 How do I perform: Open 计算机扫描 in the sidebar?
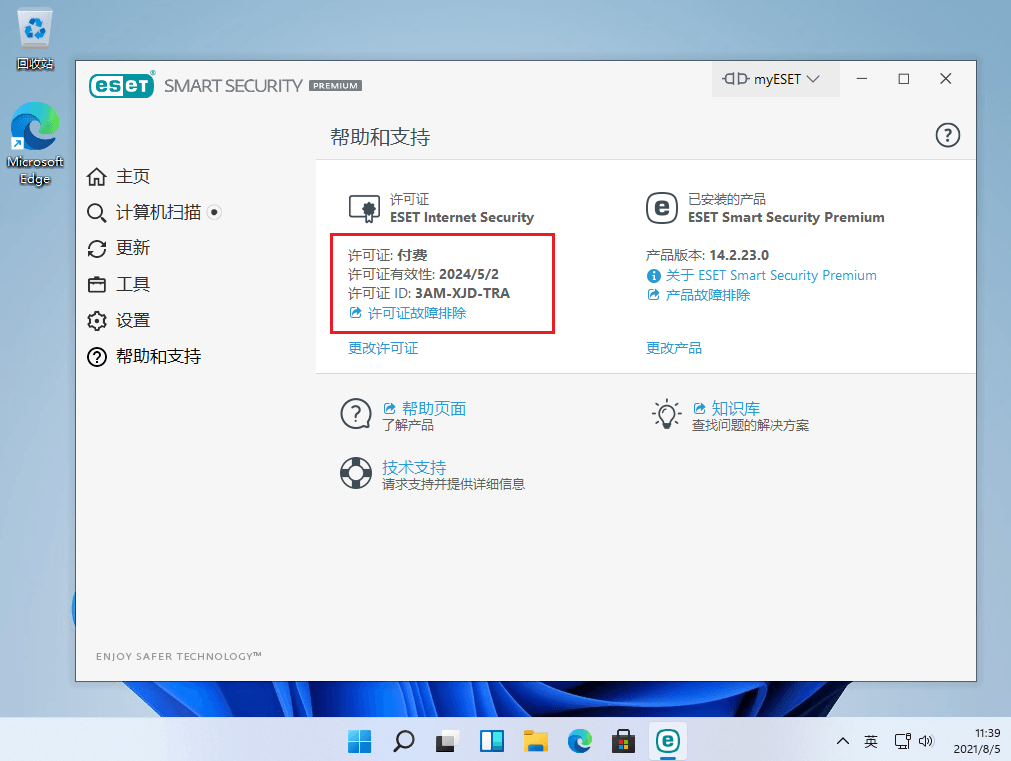click(x=158, y=212)
